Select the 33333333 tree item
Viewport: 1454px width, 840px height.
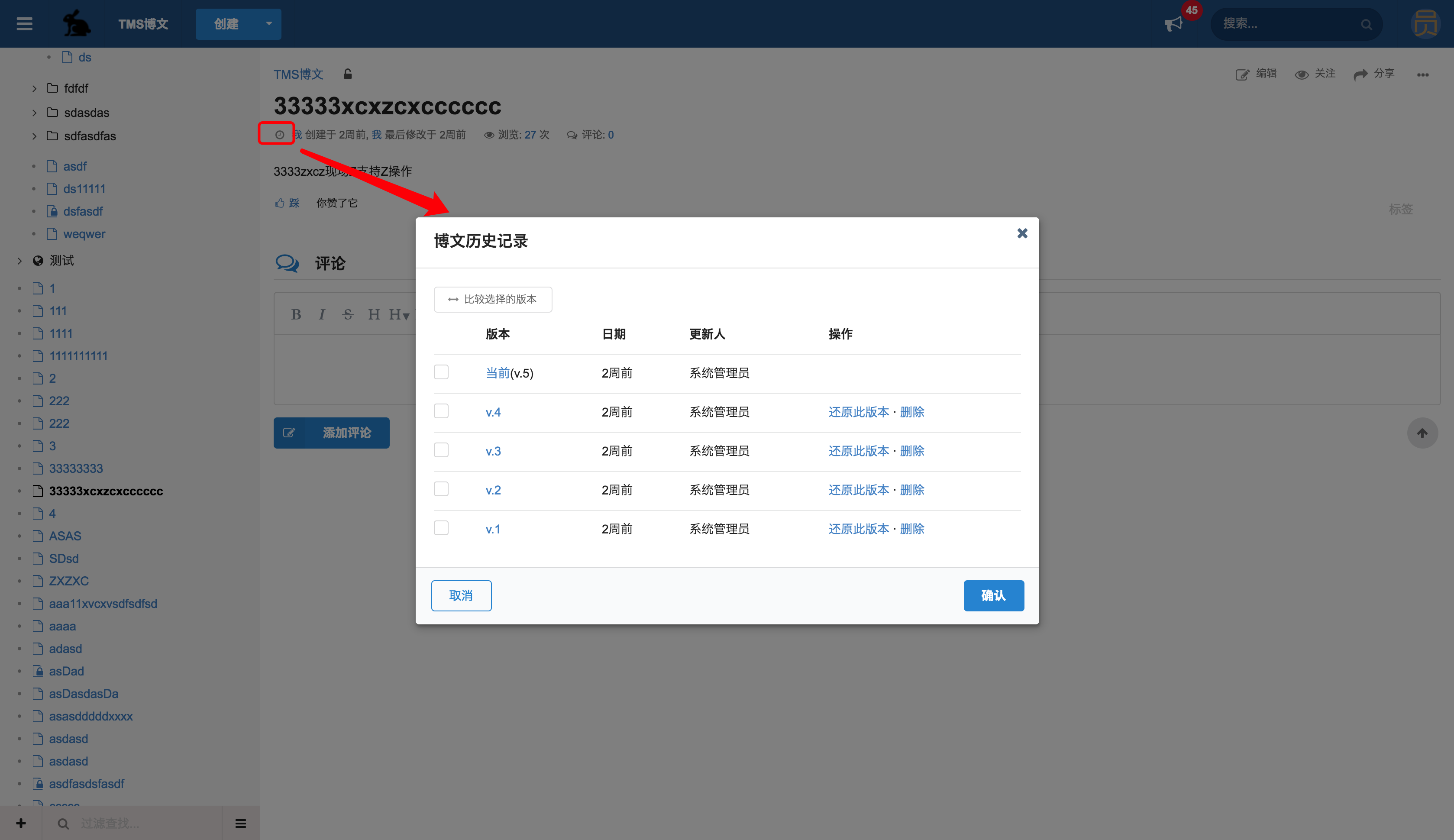76,468
